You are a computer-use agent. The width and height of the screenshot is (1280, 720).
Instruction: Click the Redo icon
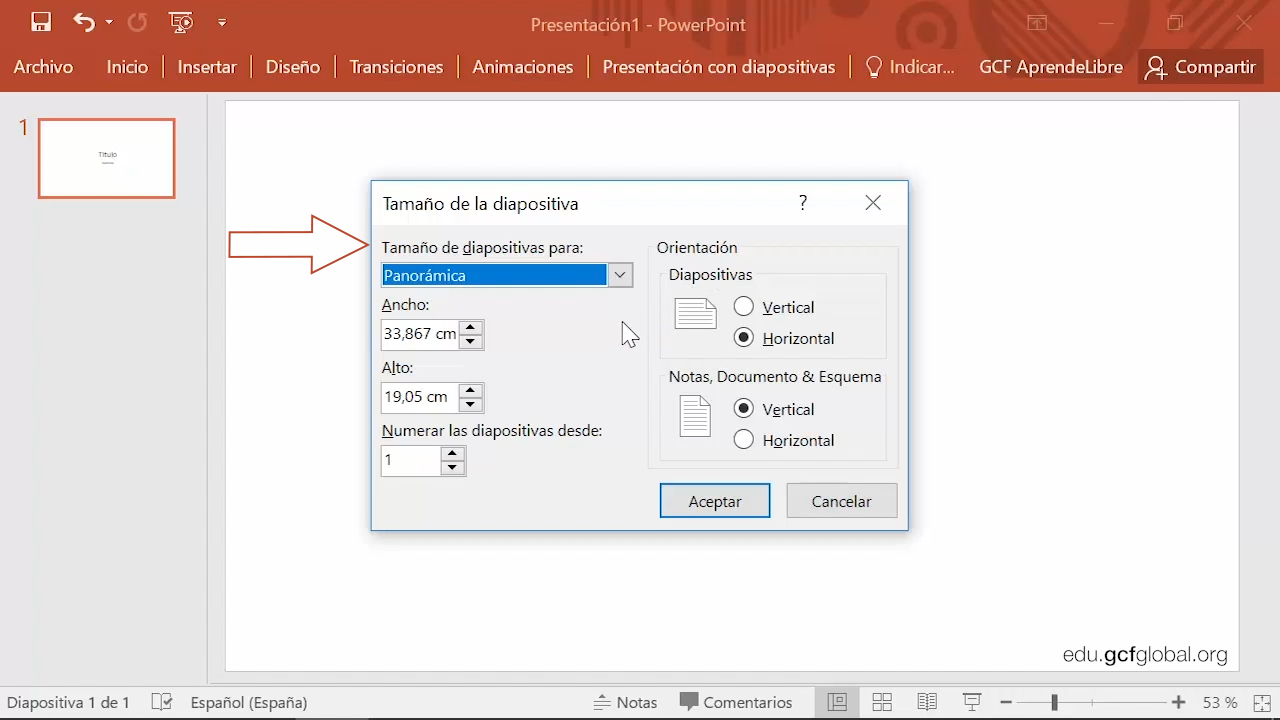137,22
